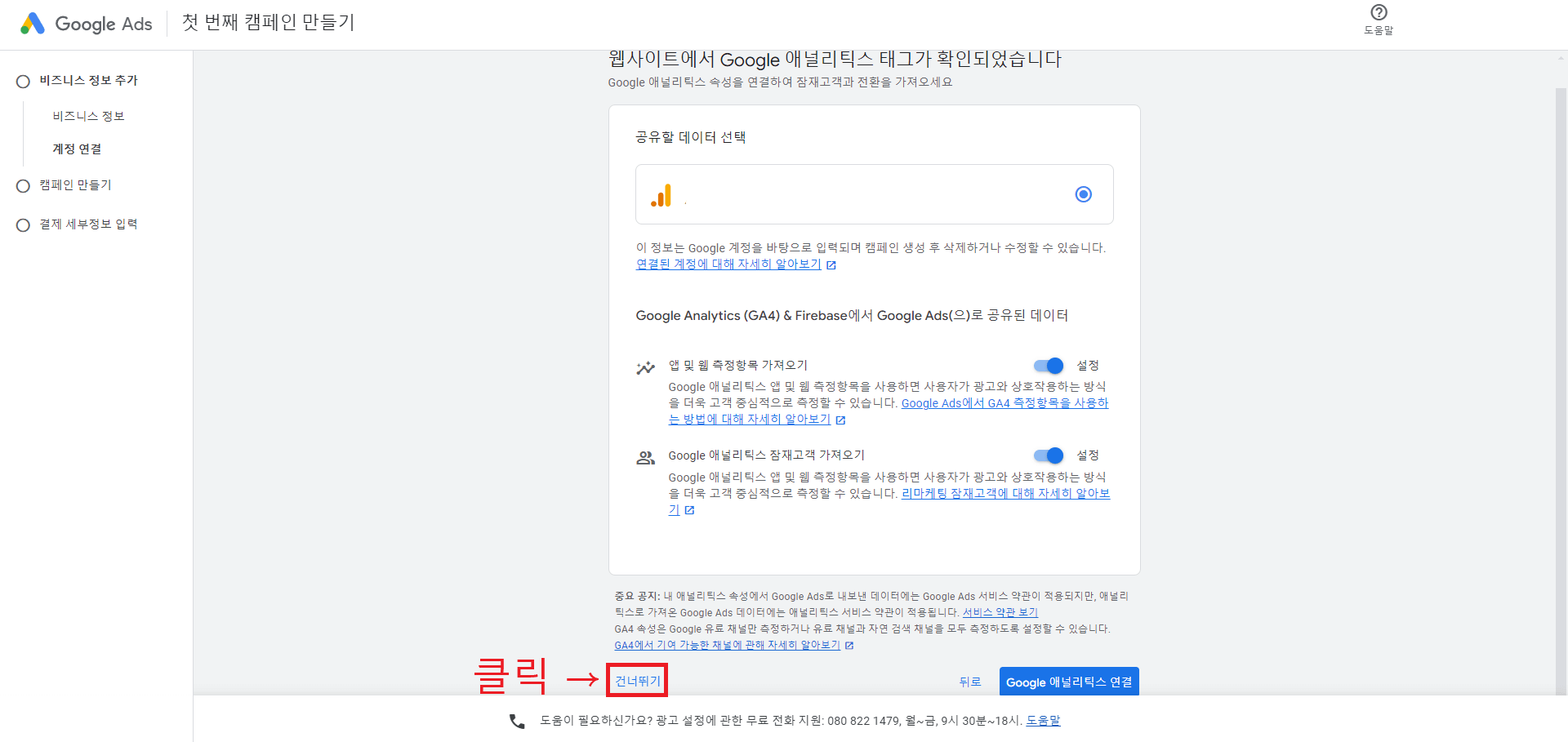Screen dimensions: 1568x742
Task: Open 결제 세부정보 입력 in the sidebar
Action: (x=86, y=224)
